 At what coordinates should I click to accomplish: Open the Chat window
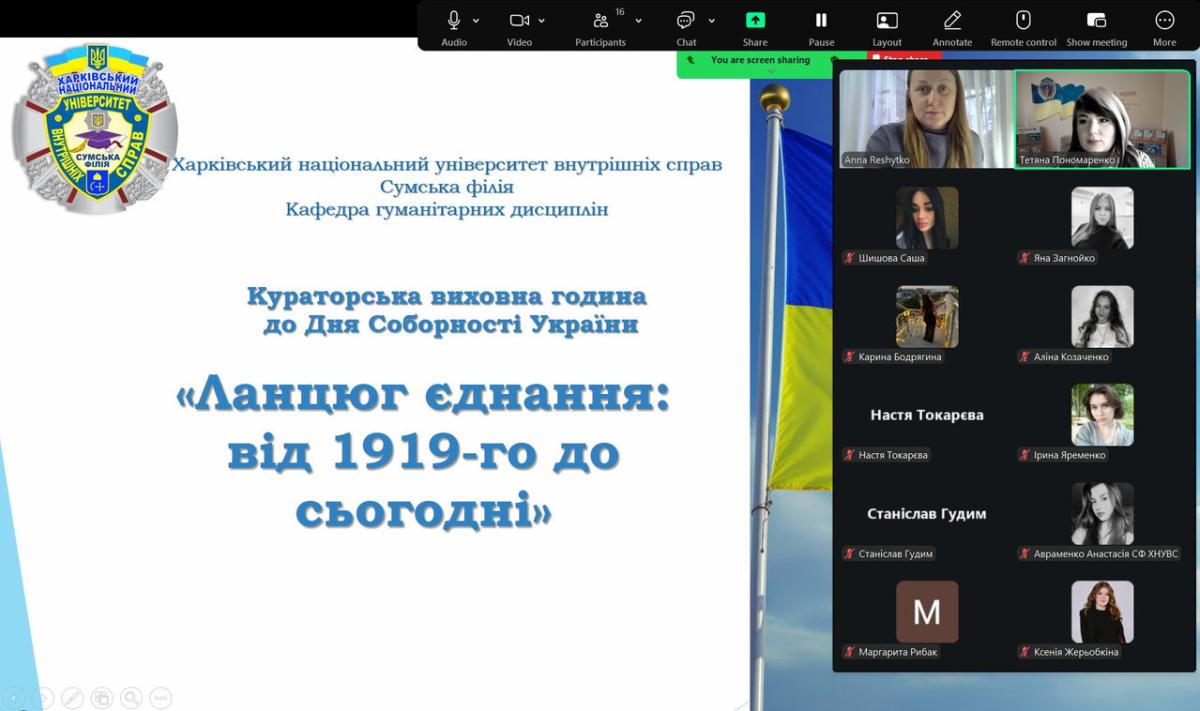(x=686, y=21)
